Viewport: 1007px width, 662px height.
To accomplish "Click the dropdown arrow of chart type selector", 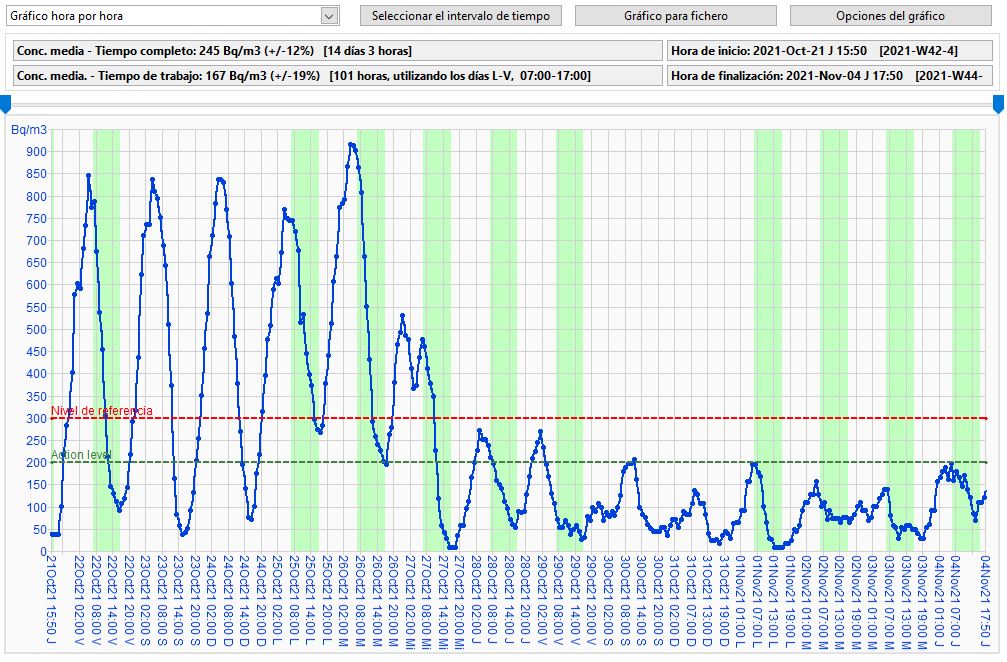I will point(329,16).
